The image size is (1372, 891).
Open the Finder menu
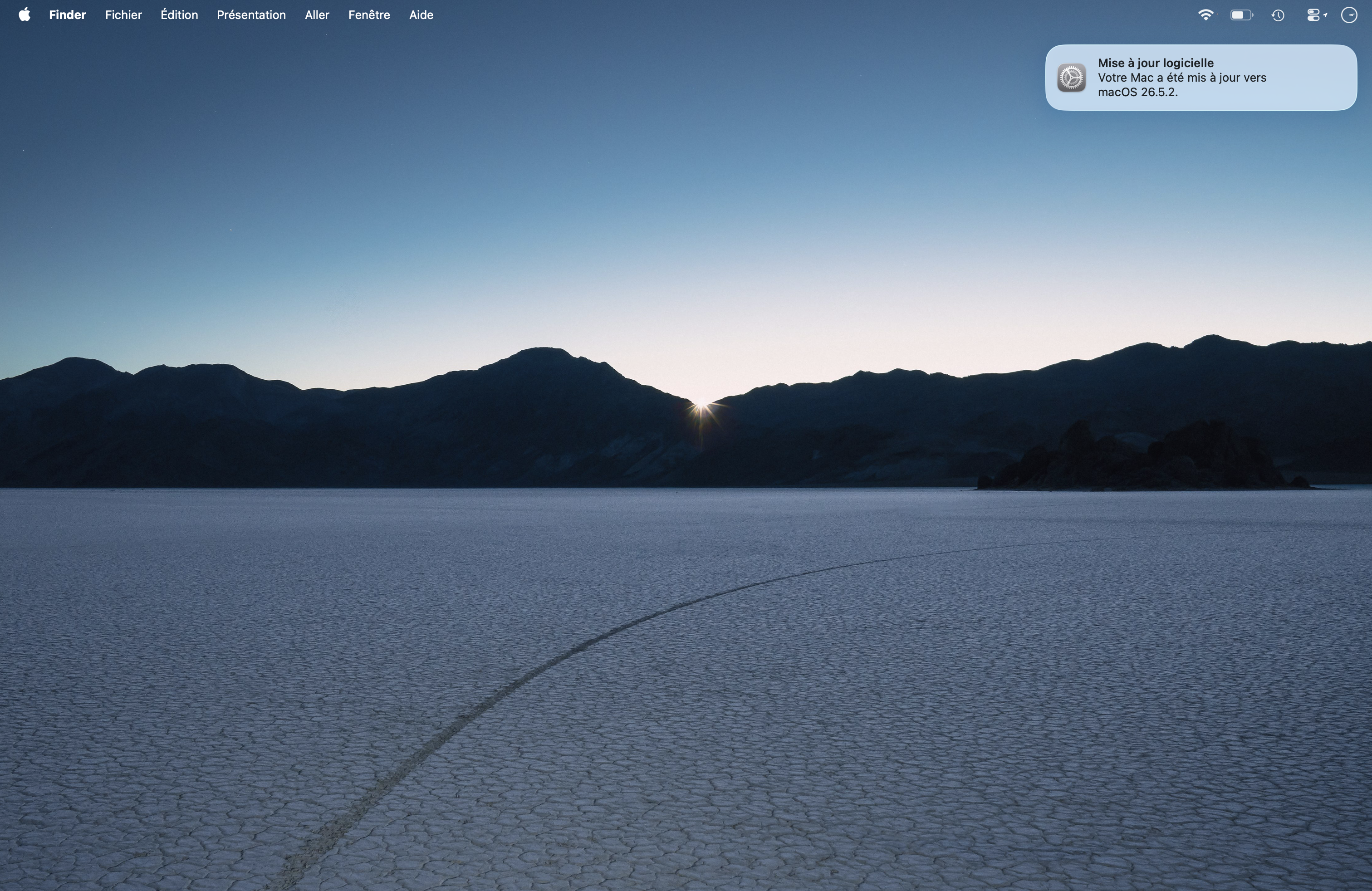click(x=68, y=15)
